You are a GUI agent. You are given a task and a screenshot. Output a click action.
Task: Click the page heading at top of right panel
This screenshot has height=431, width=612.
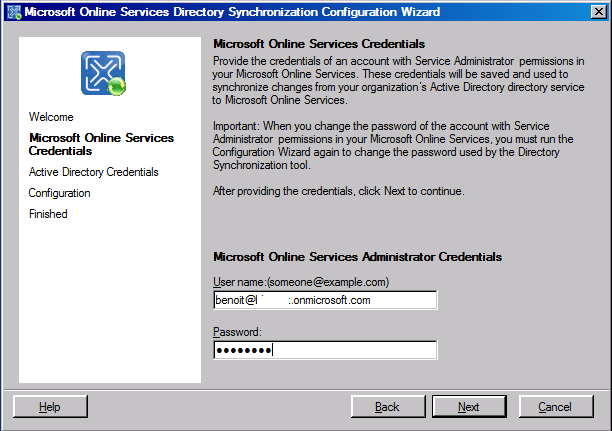[x=320, y=45]
